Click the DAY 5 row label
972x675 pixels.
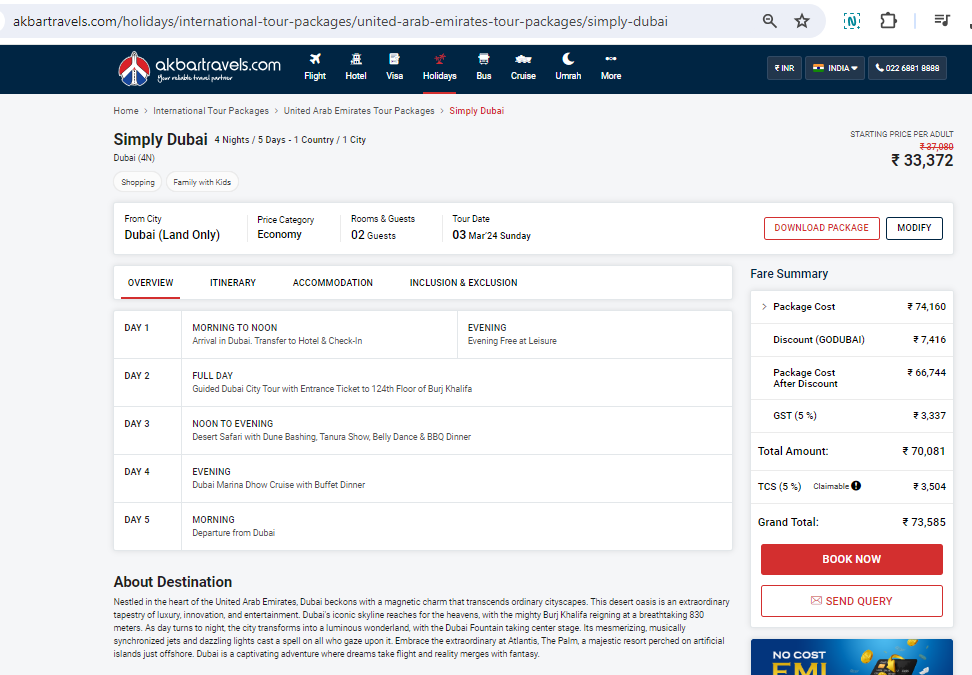137,519
